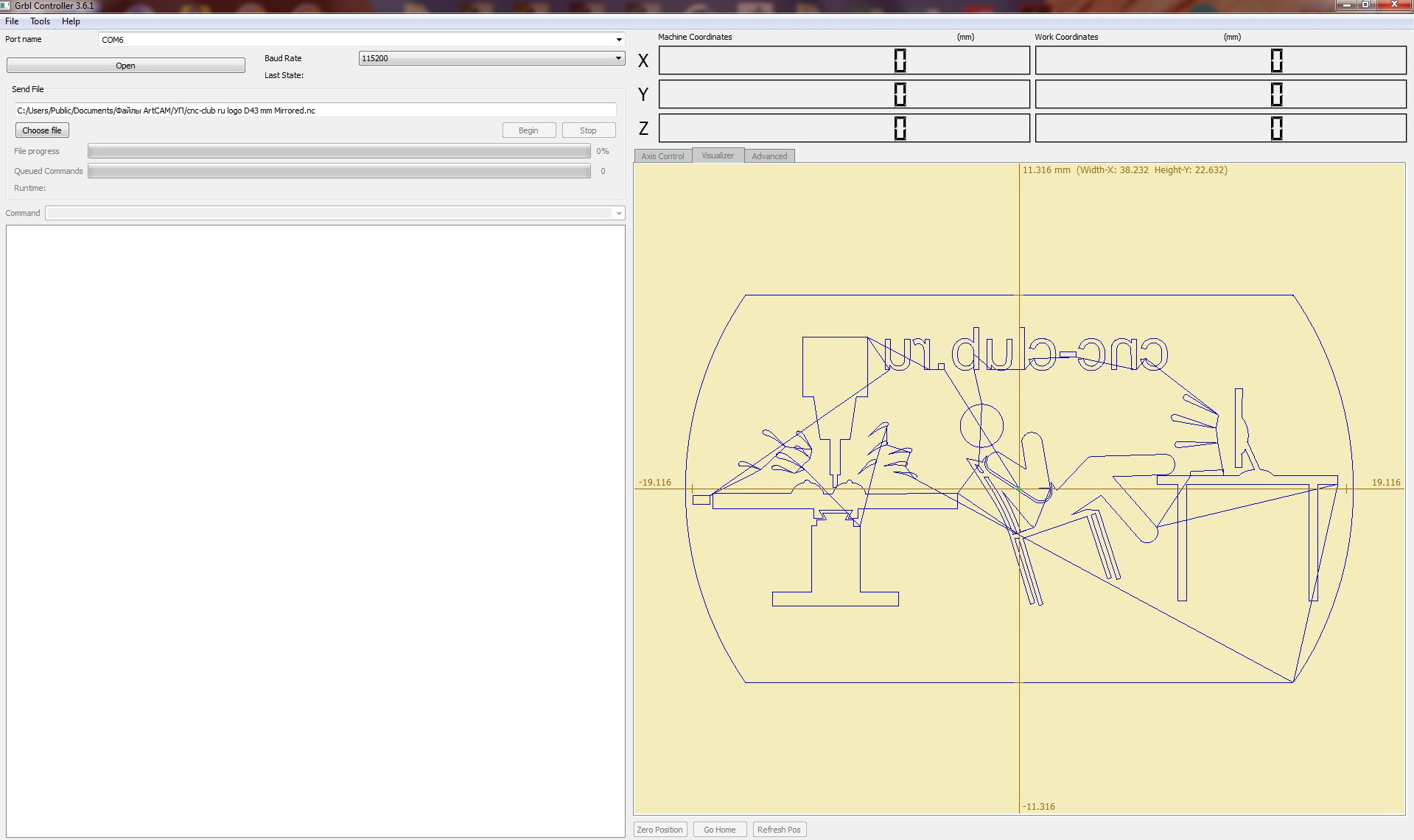Click the Work Coordinates Z display
Viewport: 1414px width, 840px height.
tap(1220, 128)
